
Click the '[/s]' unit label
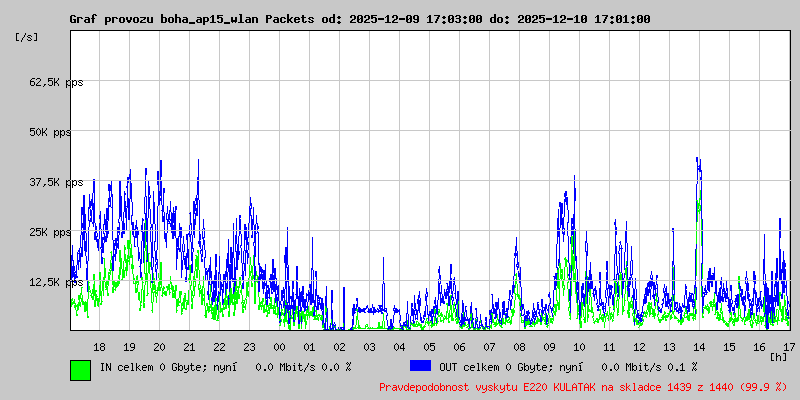click(27, 37)
